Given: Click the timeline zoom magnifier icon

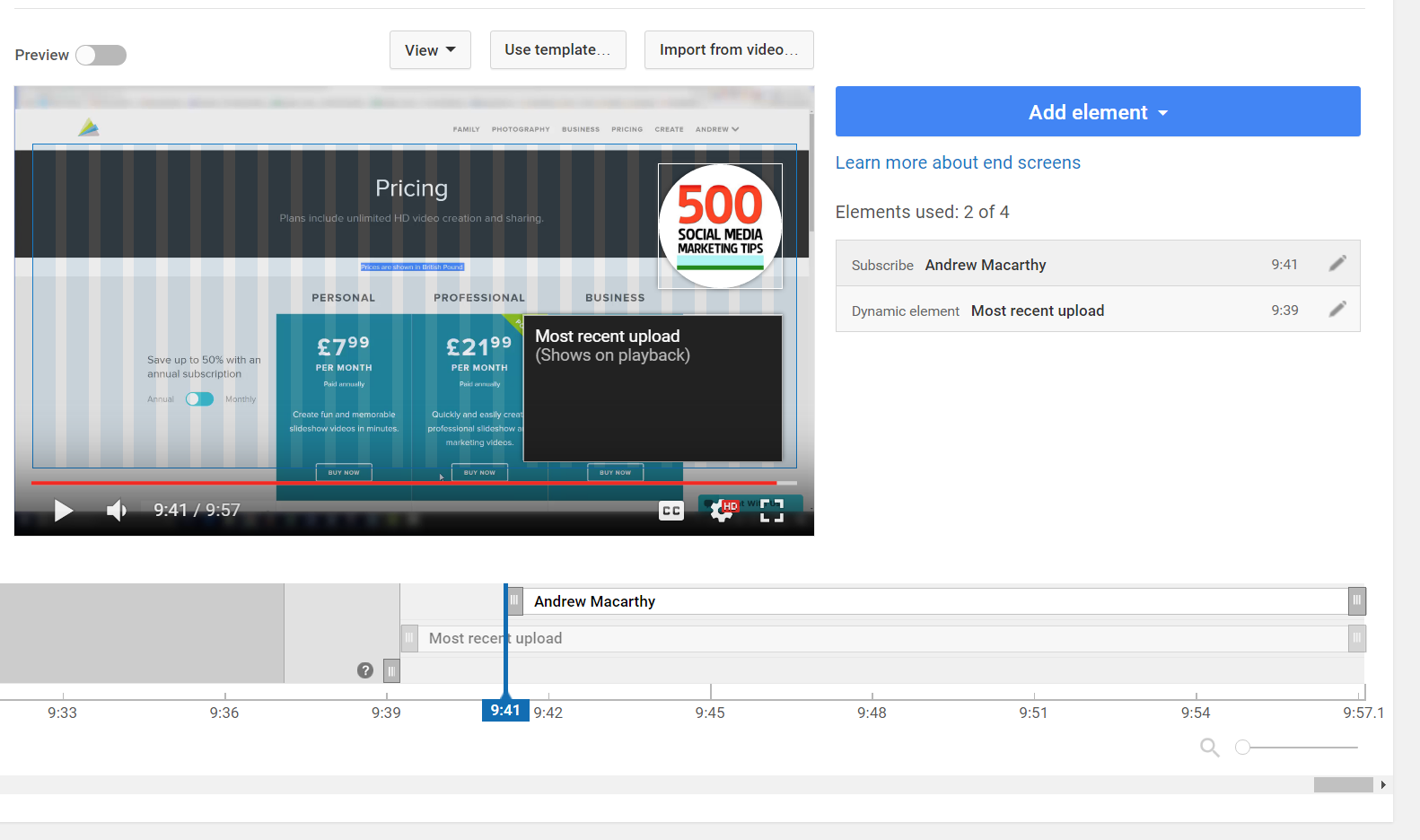Looking at the screenshot, I should tap(1210, 748).
